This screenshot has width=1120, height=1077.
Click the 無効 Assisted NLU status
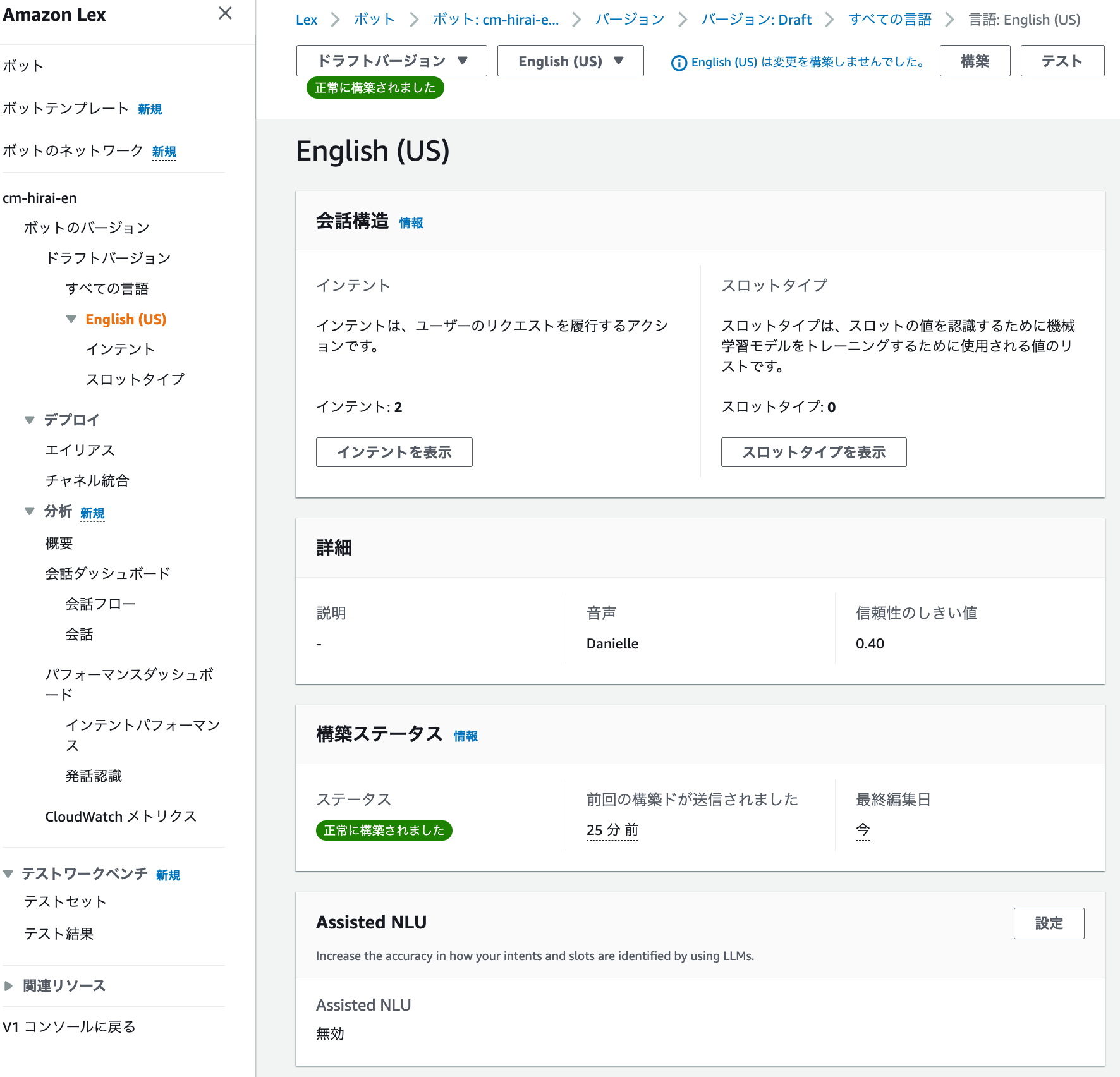pyautogui.click(x=330, y=1033)
